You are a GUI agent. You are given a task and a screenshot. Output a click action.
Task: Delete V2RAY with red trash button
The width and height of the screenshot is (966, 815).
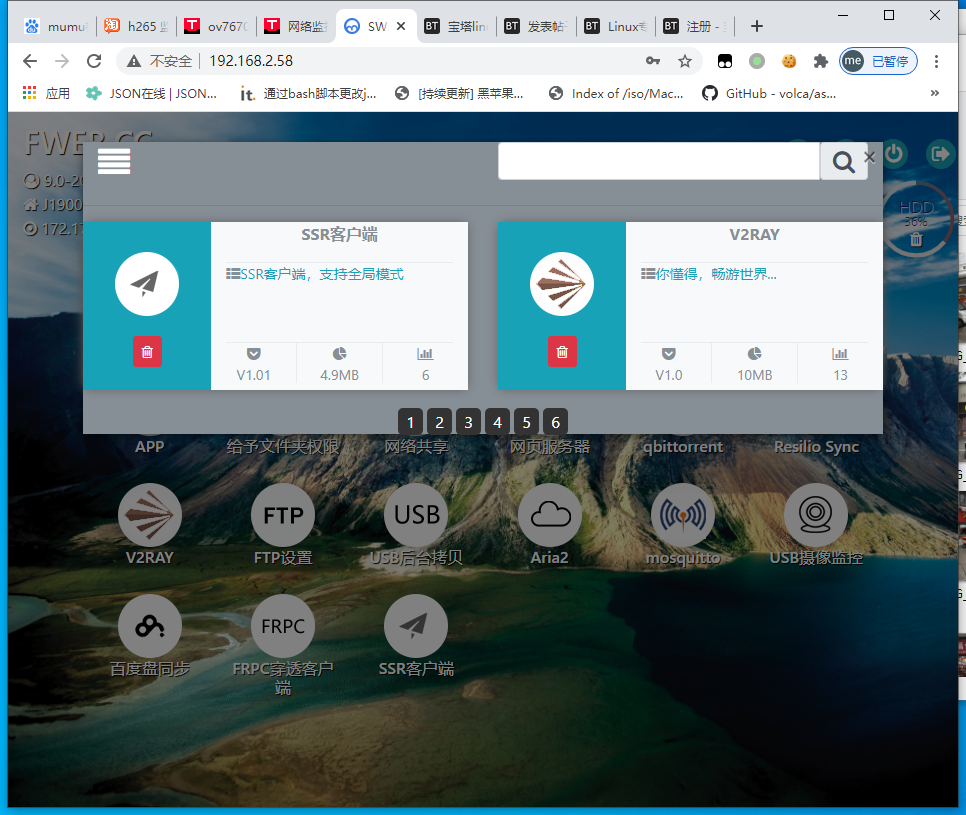[561, 352]
